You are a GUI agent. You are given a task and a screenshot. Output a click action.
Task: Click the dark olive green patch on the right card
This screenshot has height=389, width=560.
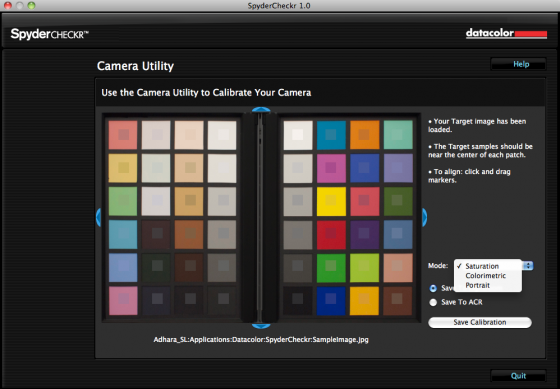click(x=398, y=201)
